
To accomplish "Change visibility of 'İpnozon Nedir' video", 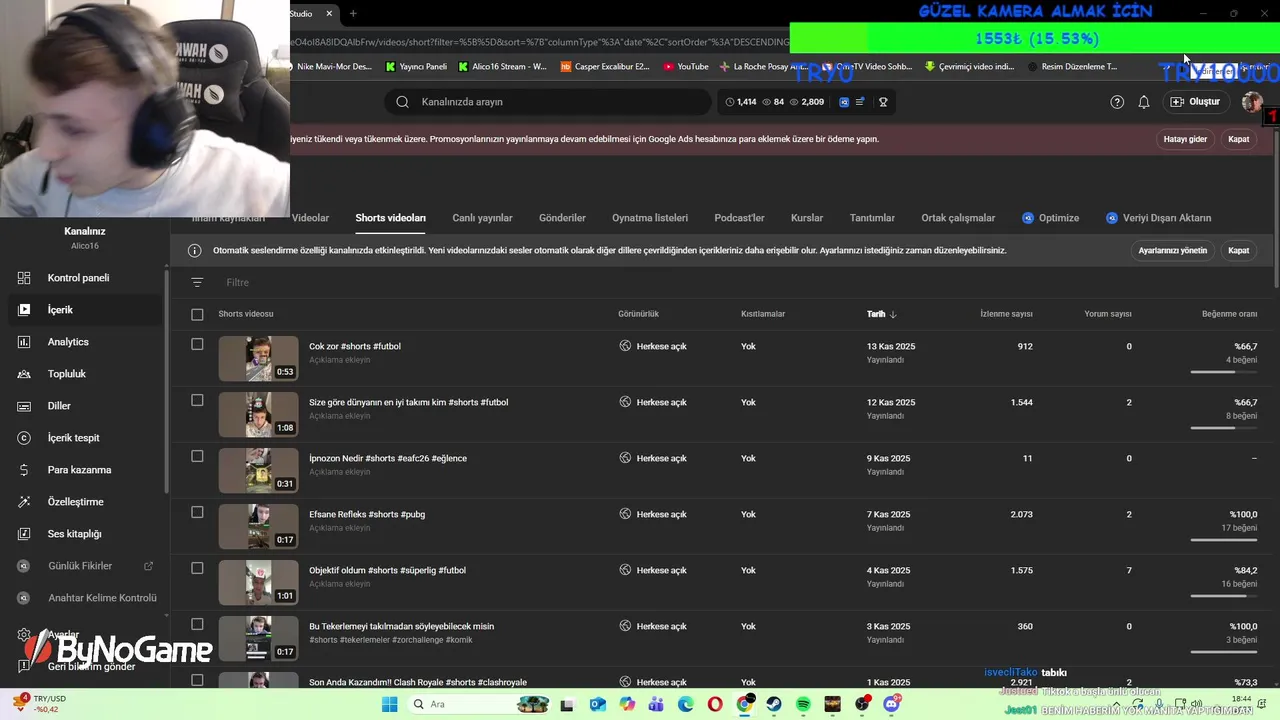I will (x=653, y=458).
